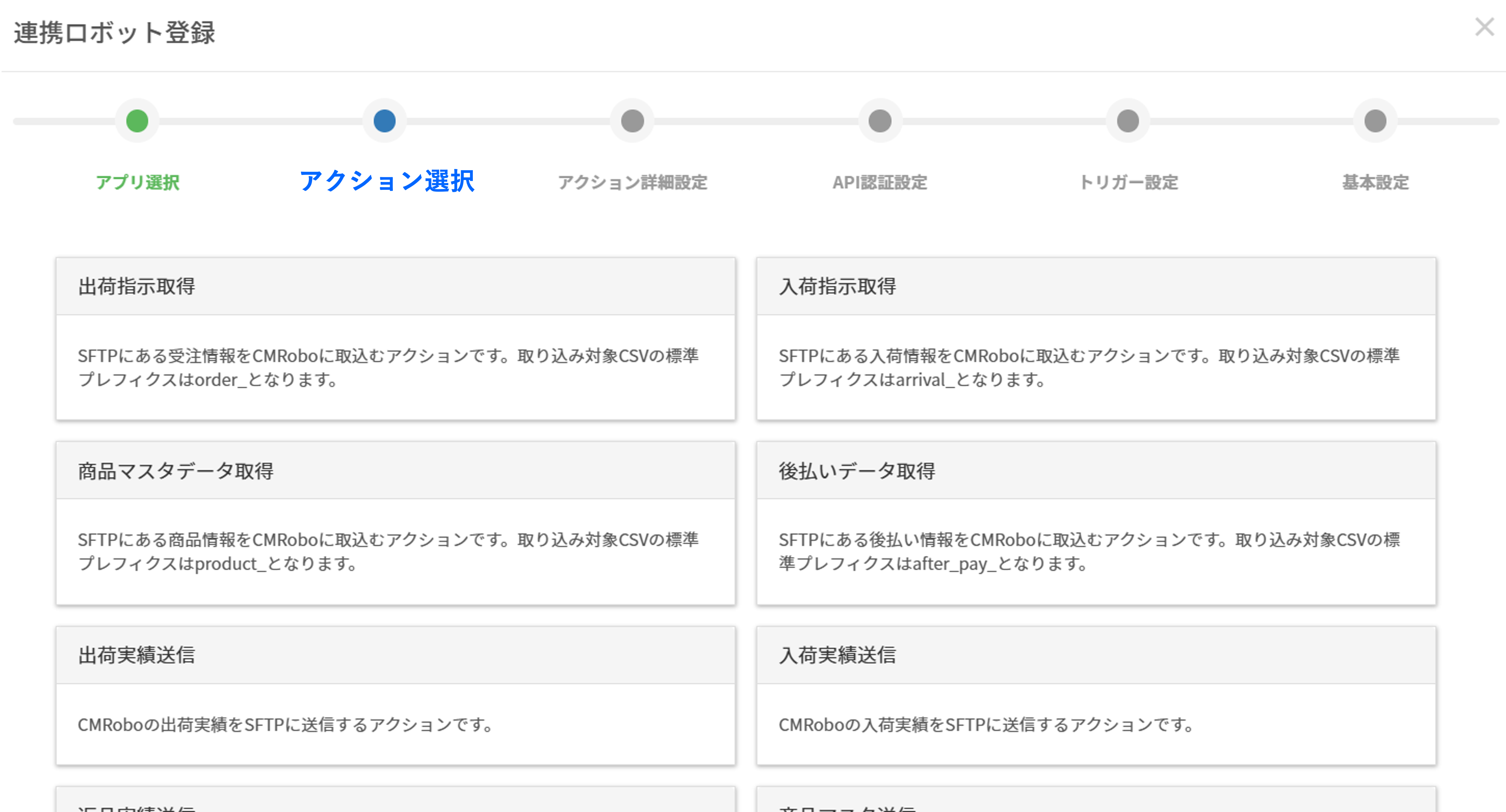Click the トリガー設定 step circle
Image resolution: width=1506 pixels, height=812 pixels.
click(1128, 121)
